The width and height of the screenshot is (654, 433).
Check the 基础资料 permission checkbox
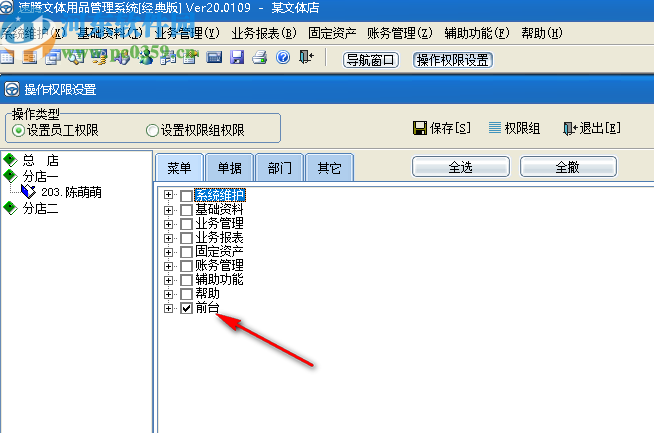(x=186, y=210)
